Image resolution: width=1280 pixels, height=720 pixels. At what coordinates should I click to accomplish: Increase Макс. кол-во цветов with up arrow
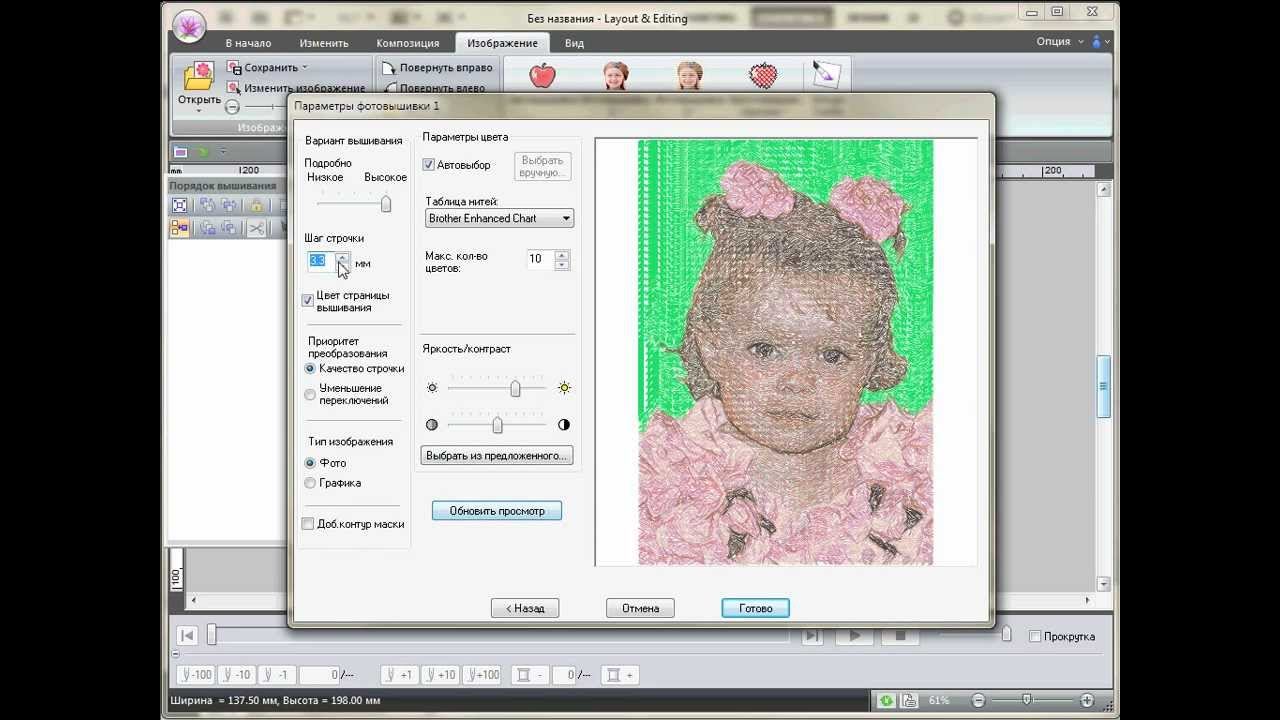point(562,254)
